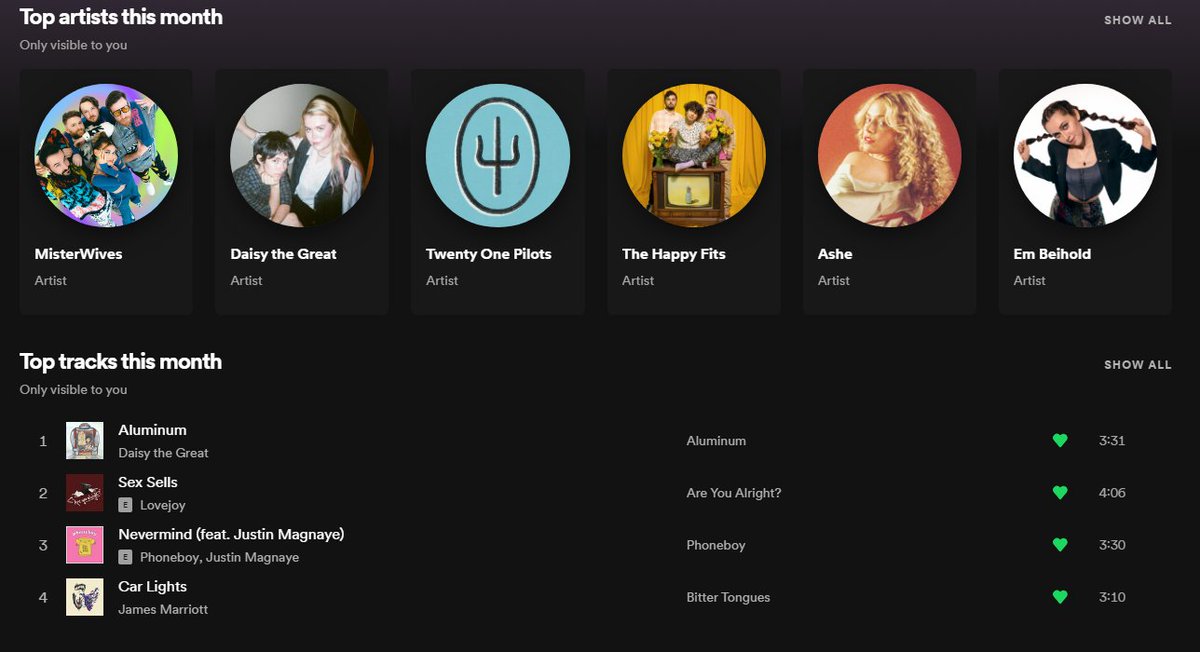
Task: Open the Daisy the Great artist picture
Action: pos(302,156)
